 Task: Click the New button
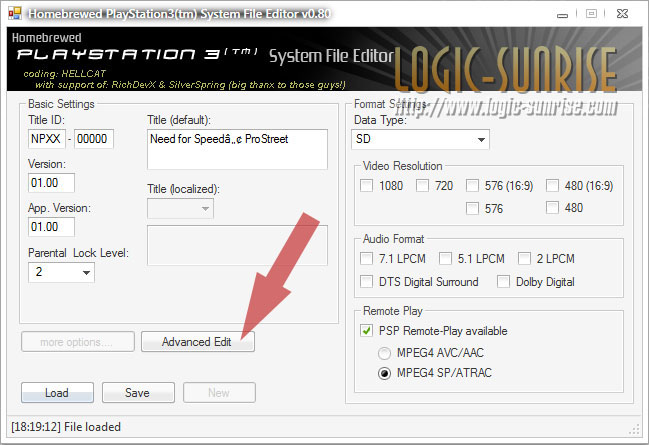(x=219, y=392)
